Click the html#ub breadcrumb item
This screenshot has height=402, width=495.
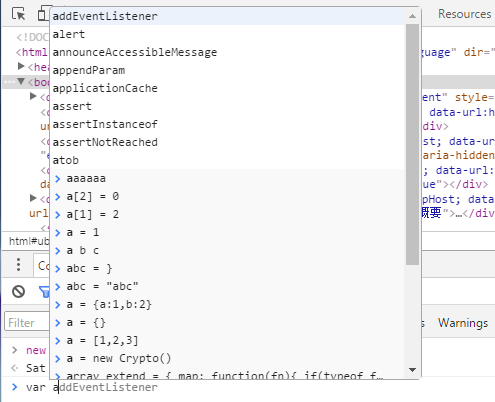click(x=29, y=241)
